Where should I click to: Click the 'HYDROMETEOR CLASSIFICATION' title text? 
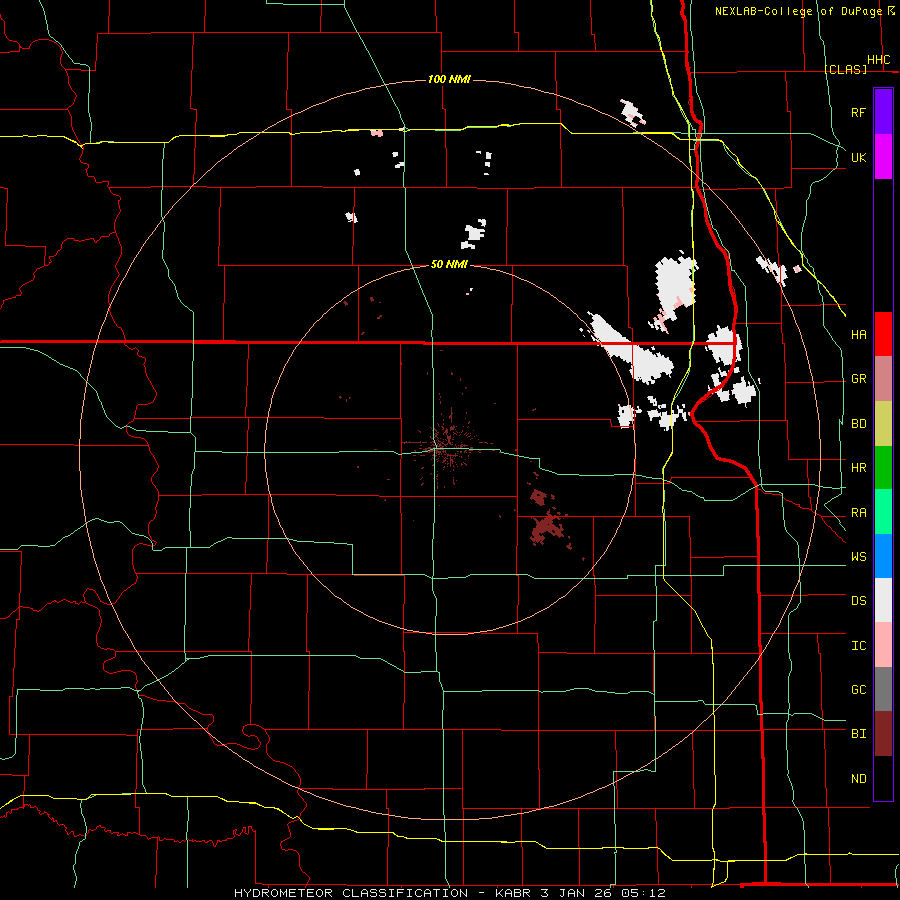pos(351,893)
